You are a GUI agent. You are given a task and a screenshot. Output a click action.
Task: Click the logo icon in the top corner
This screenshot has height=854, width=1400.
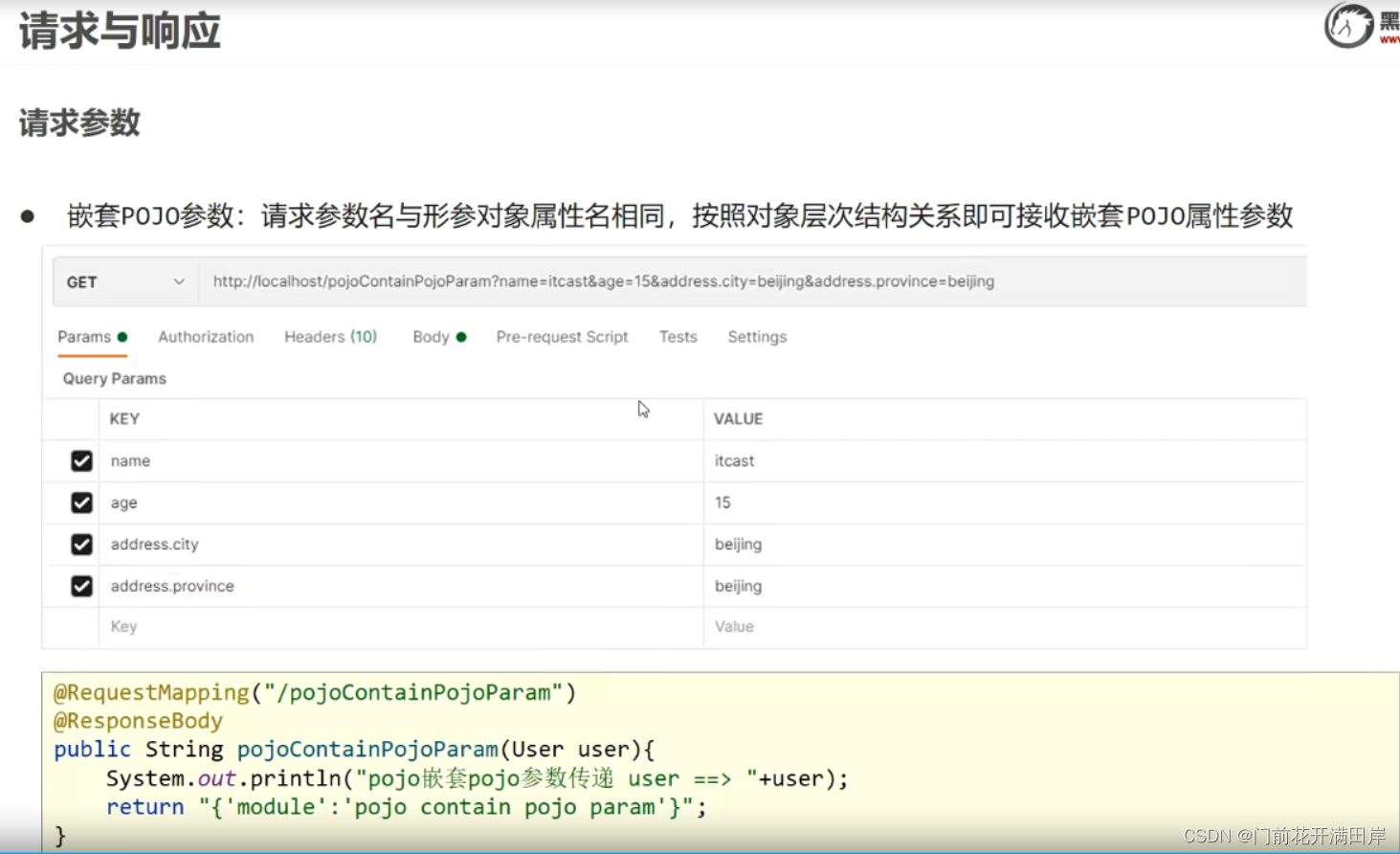tap(1349, 25)
